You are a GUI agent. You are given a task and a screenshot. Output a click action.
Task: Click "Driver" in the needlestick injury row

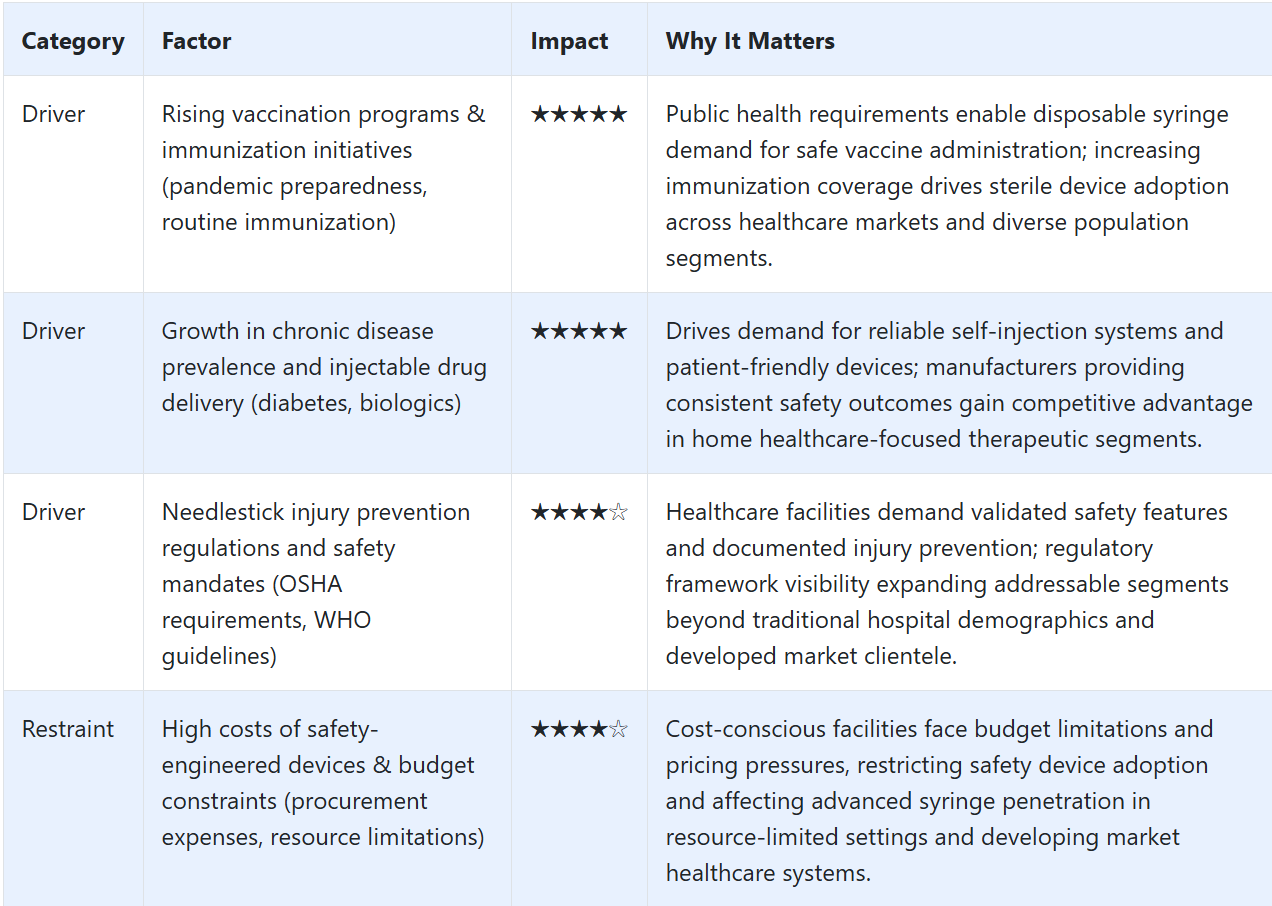coord(54,512)
